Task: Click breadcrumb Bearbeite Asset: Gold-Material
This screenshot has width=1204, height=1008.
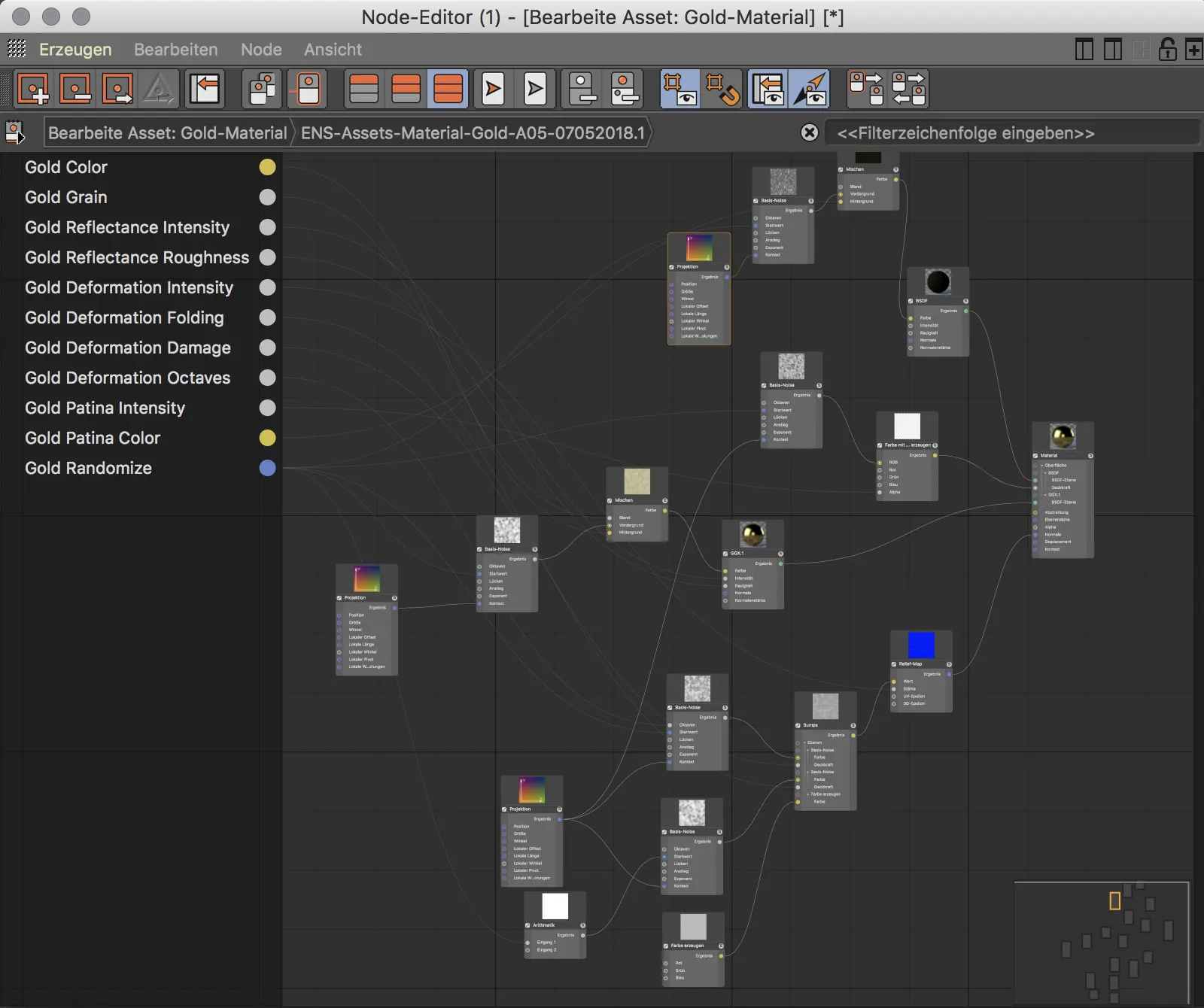Action: tap(167, 132)
